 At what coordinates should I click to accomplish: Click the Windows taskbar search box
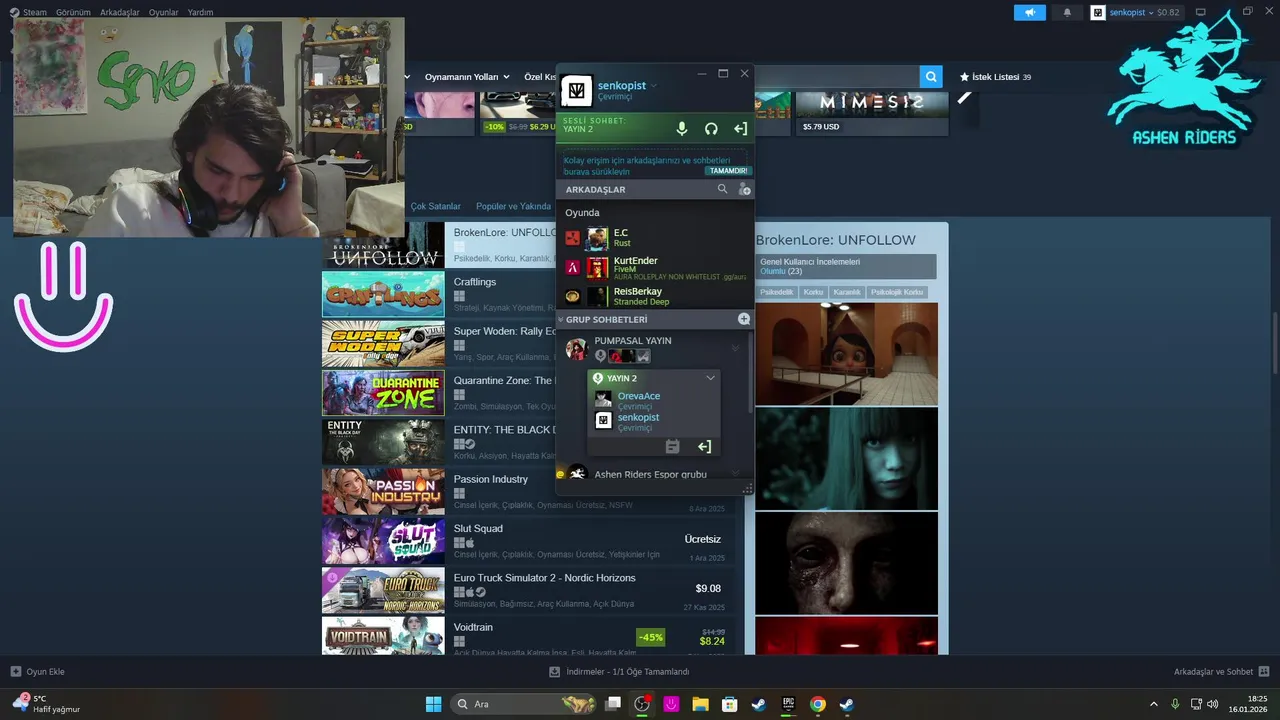pyautogui.click(x=523, y=704)
